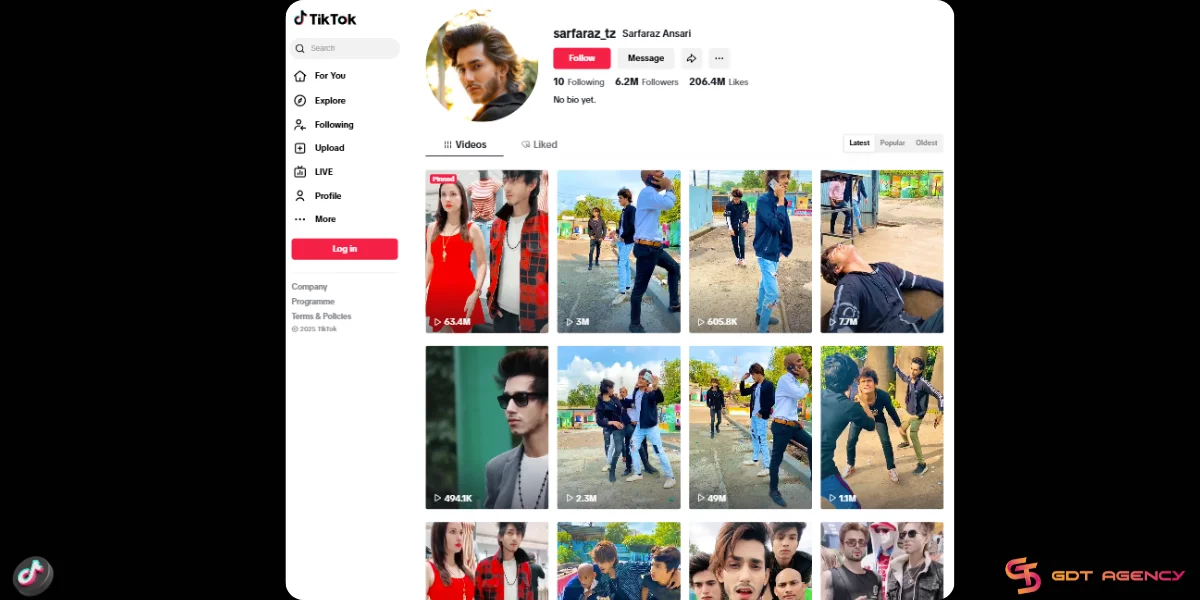This screenshot has width=1200, height=600.
Task: Open the video with 494.1K views
Action: (x=487, y=427)
